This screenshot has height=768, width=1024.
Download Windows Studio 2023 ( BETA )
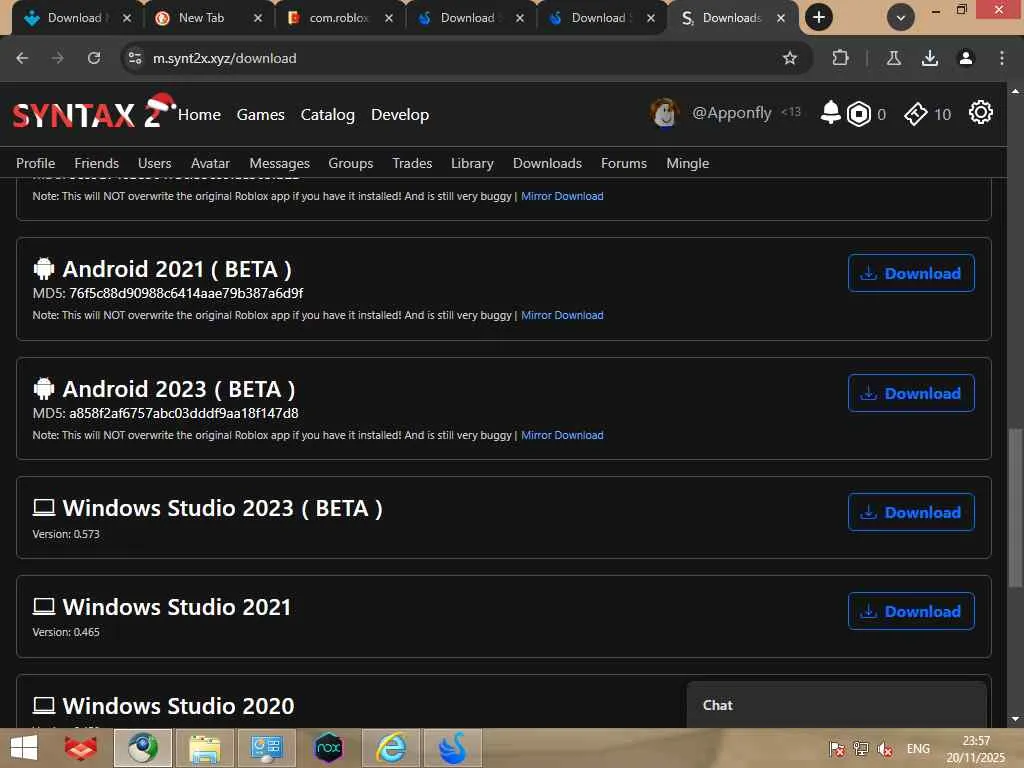(911, 512)
